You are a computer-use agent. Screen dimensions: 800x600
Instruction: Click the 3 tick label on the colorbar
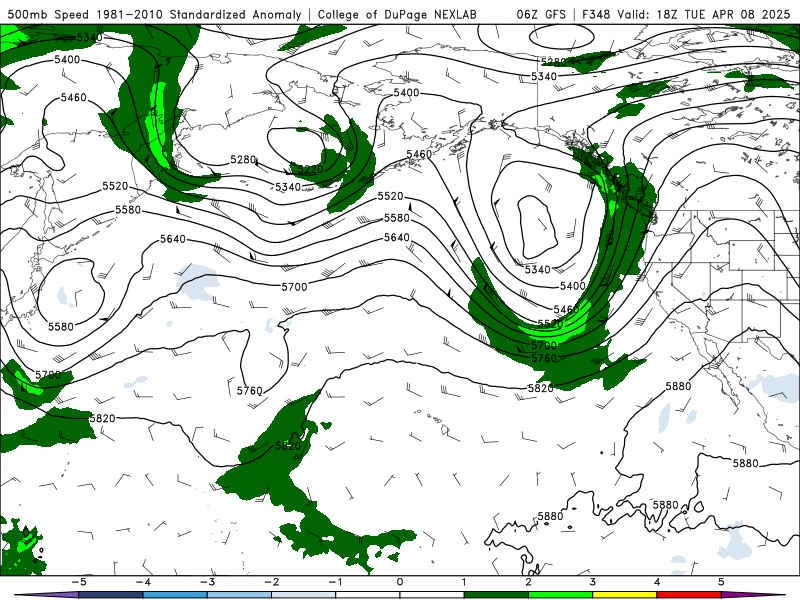click(x=593, y=582)
